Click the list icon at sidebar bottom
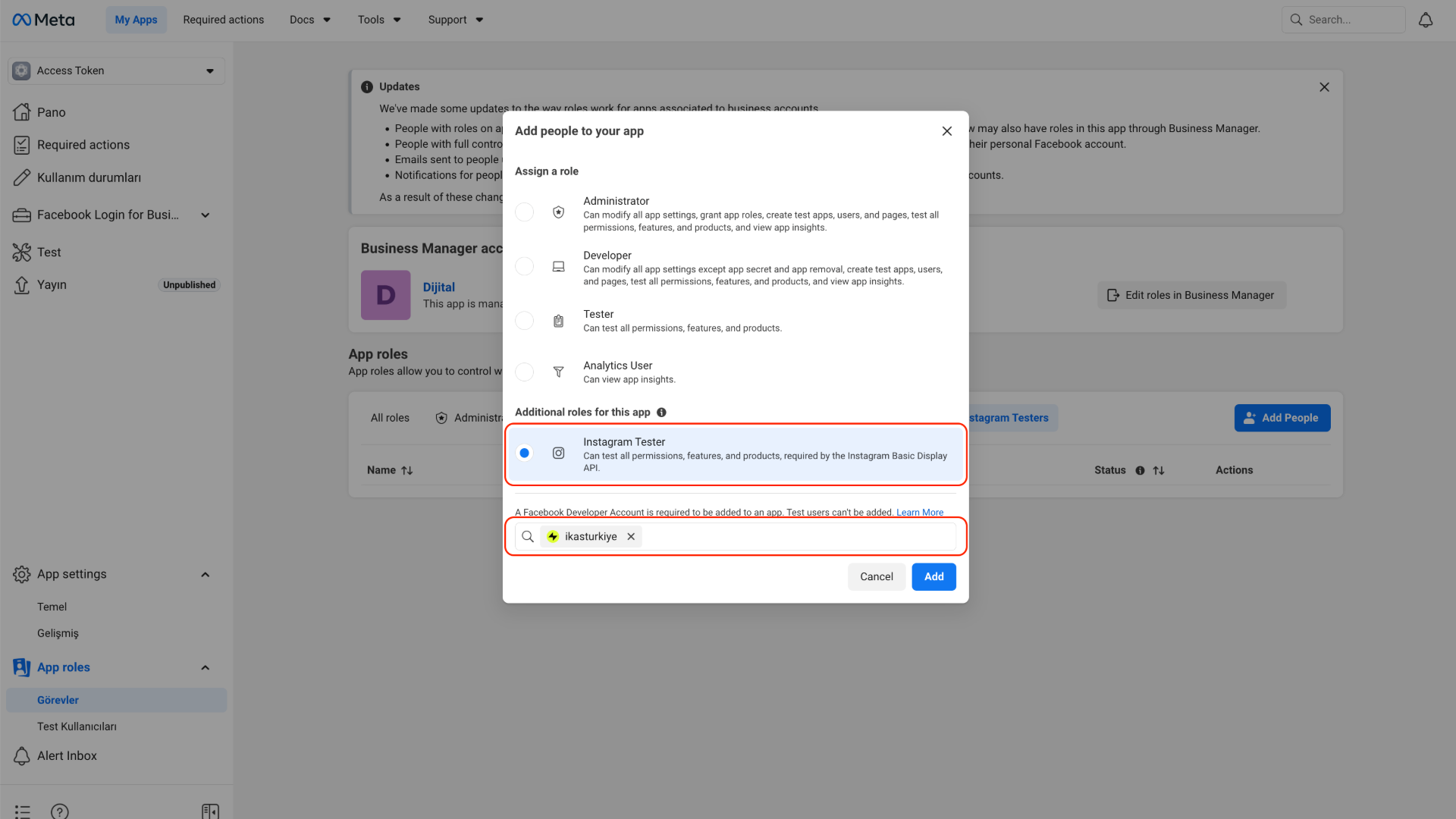This screenshot has height=819, width=1456. coord(23,811)
